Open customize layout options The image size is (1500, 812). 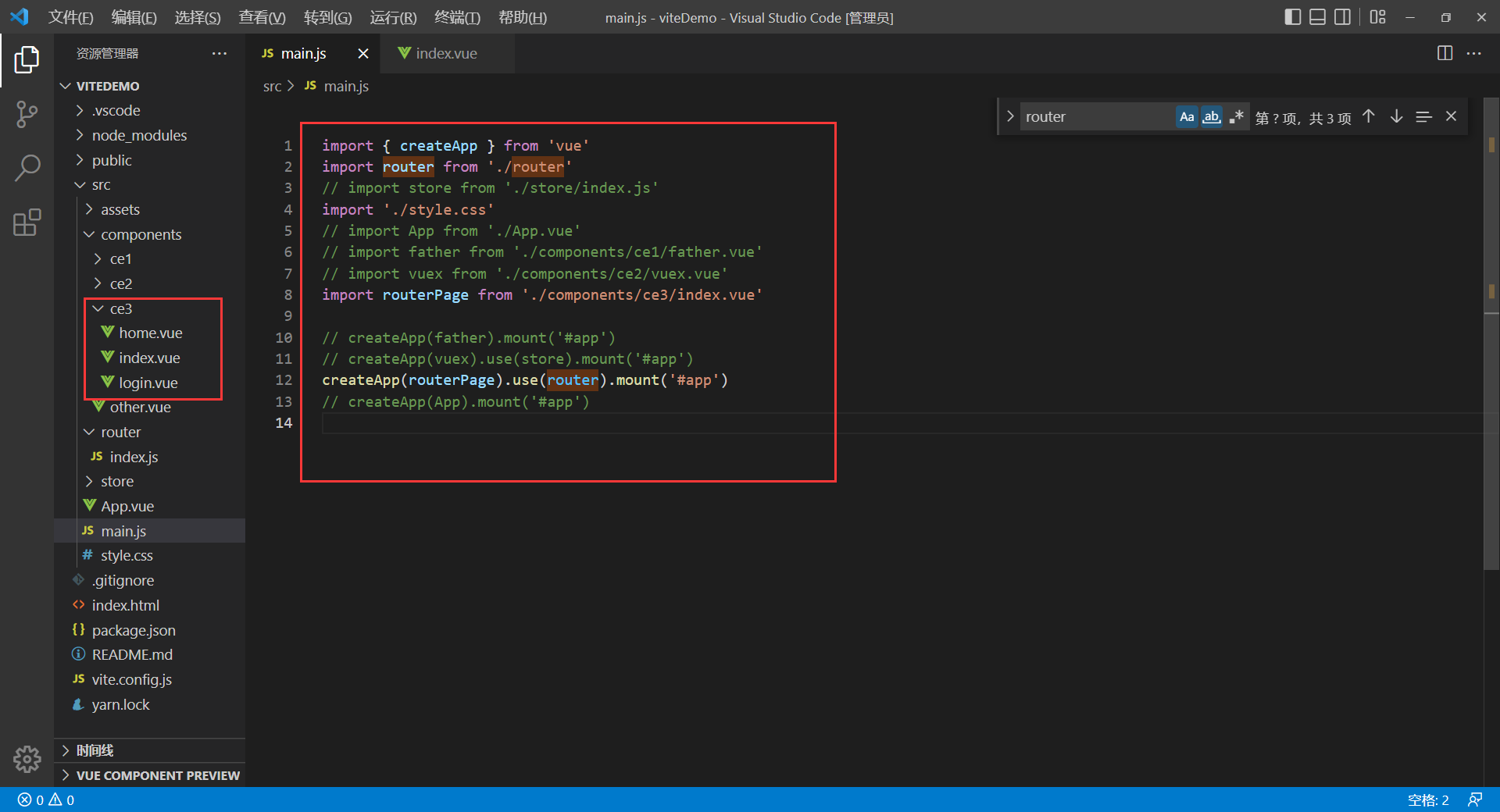coord(1377,17)
